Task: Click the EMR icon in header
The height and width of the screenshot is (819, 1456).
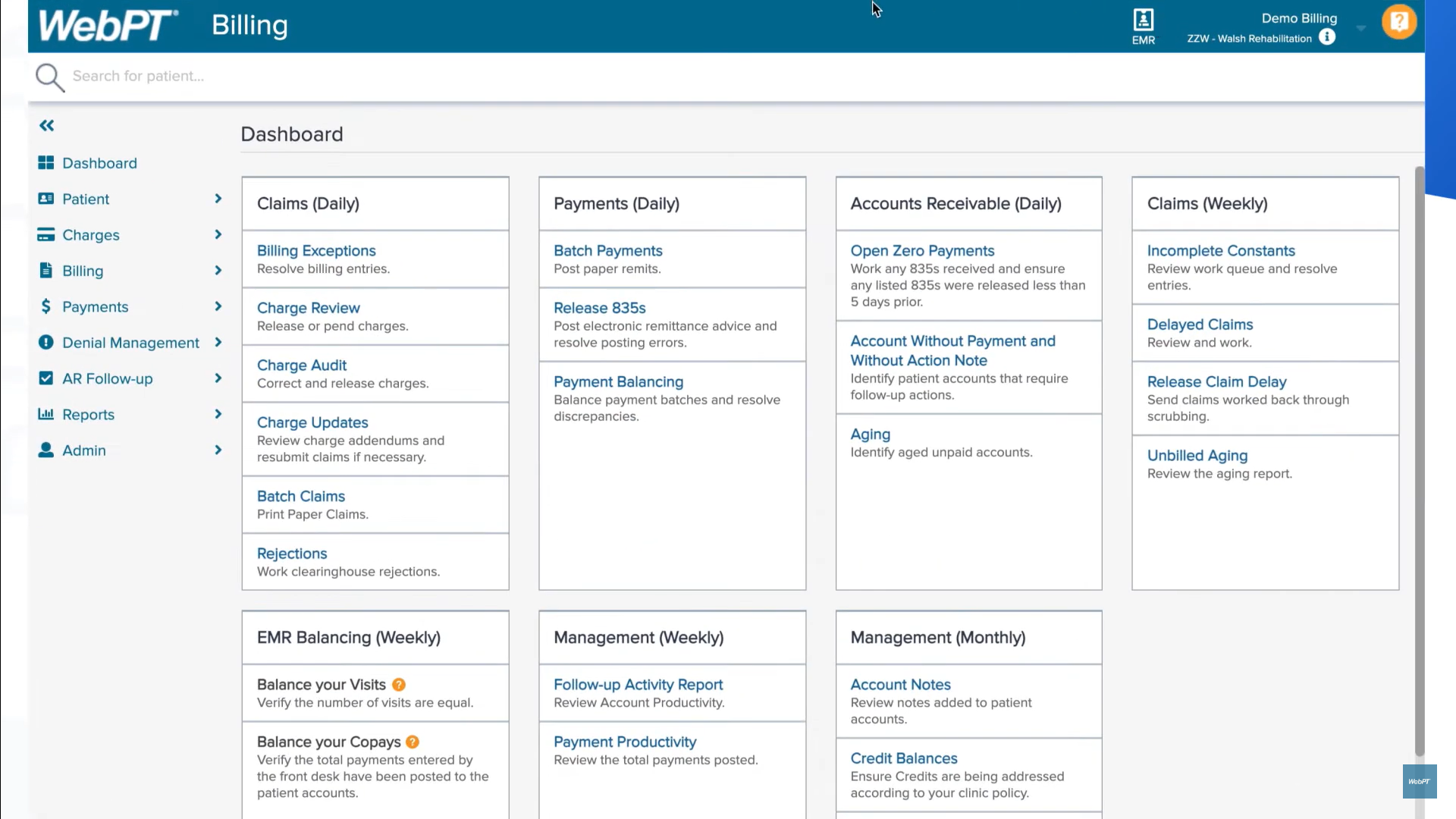Action: 1143,20
